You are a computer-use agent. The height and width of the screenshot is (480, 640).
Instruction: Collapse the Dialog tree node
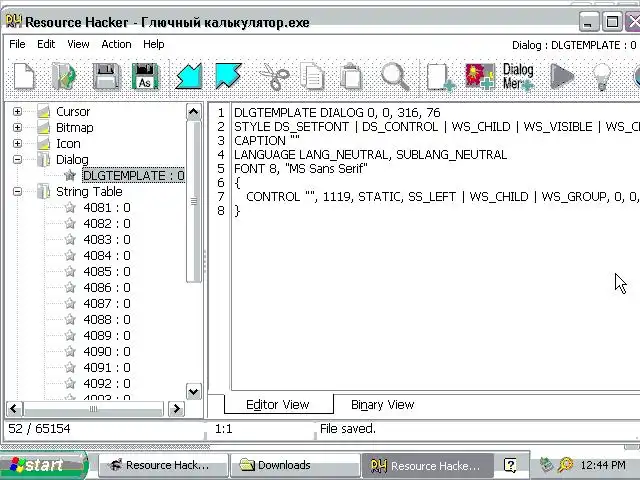click(17, 160)
